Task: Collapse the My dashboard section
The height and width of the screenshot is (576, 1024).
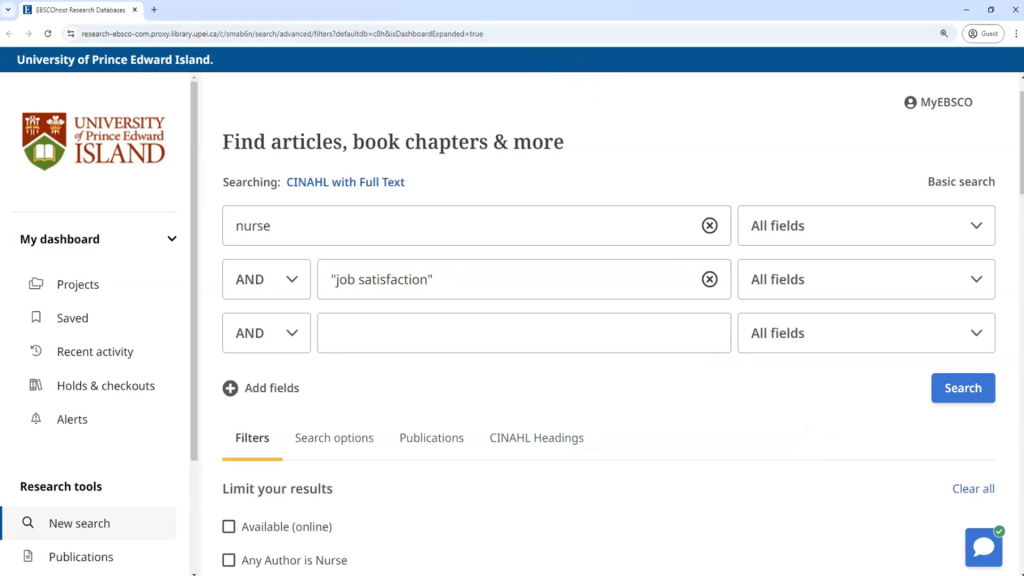Action: 172,239
